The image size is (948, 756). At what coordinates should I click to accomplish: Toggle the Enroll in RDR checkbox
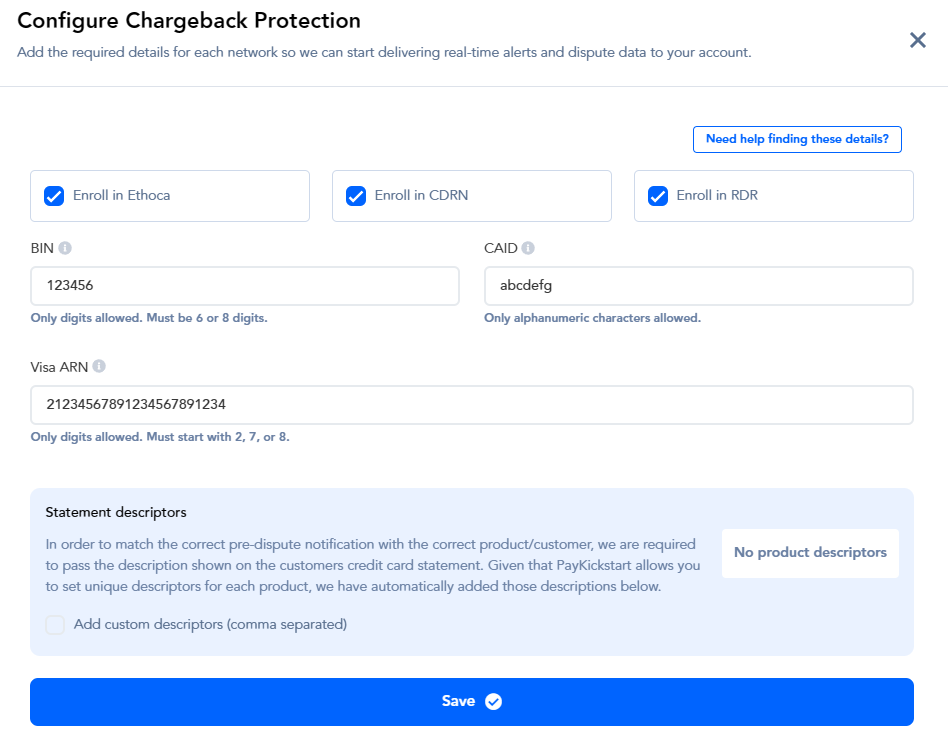coord(658,196)
